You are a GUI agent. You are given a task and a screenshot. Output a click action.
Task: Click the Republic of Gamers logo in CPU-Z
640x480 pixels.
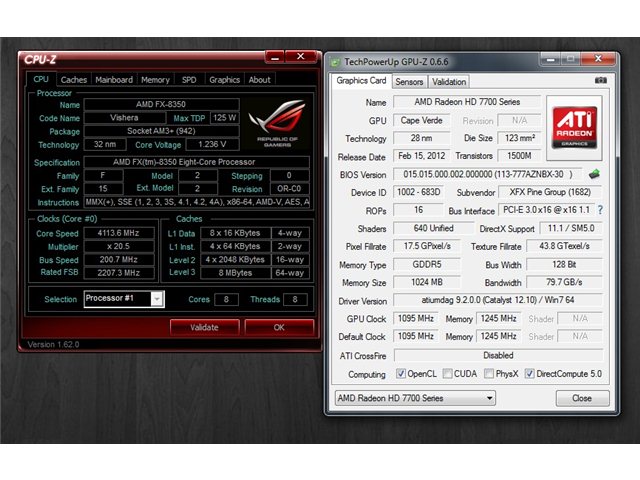pyautogui.click(x=277, y=124)
